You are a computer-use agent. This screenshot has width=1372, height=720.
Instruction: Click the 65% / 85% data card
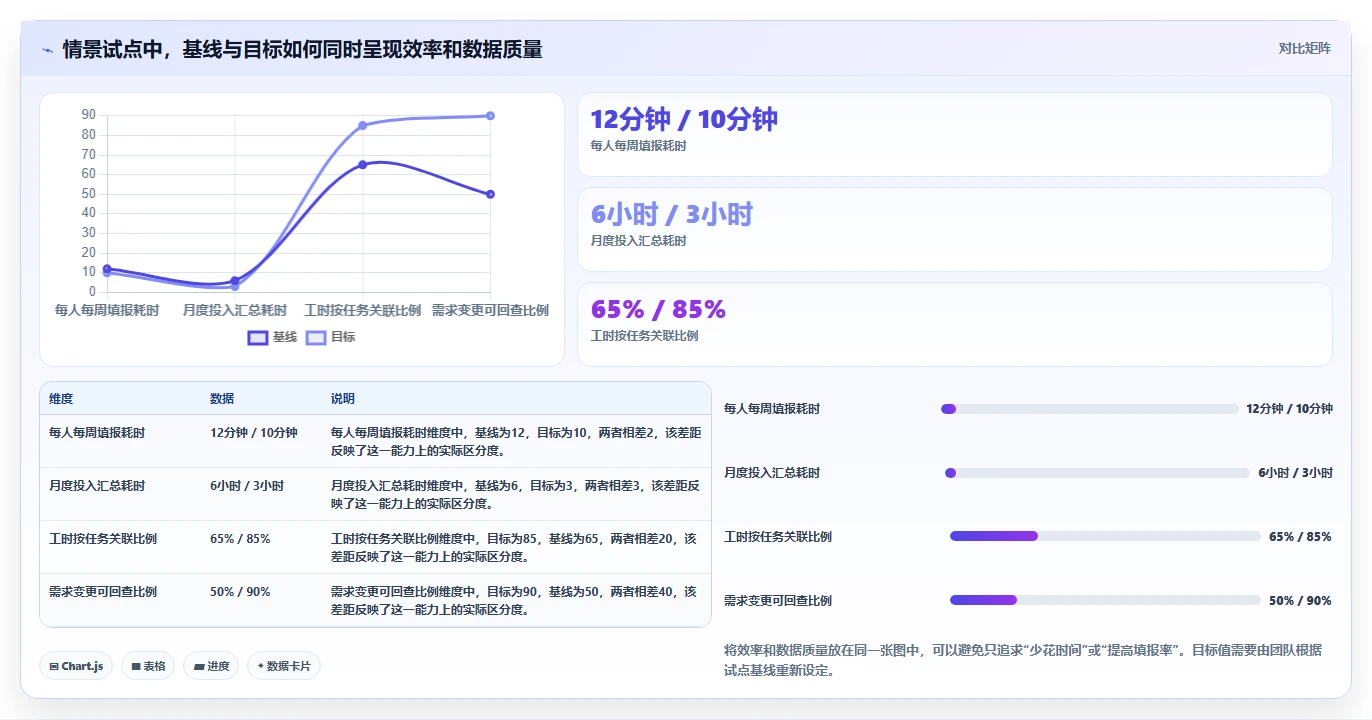click(x=955, y=325)
